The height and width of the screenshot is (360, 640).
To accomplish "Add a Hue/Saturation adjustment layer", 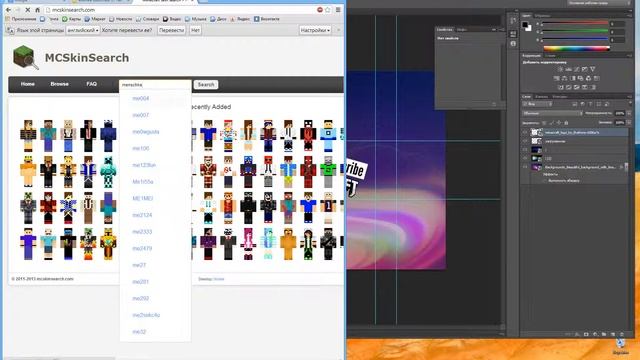I will [556, 78].
